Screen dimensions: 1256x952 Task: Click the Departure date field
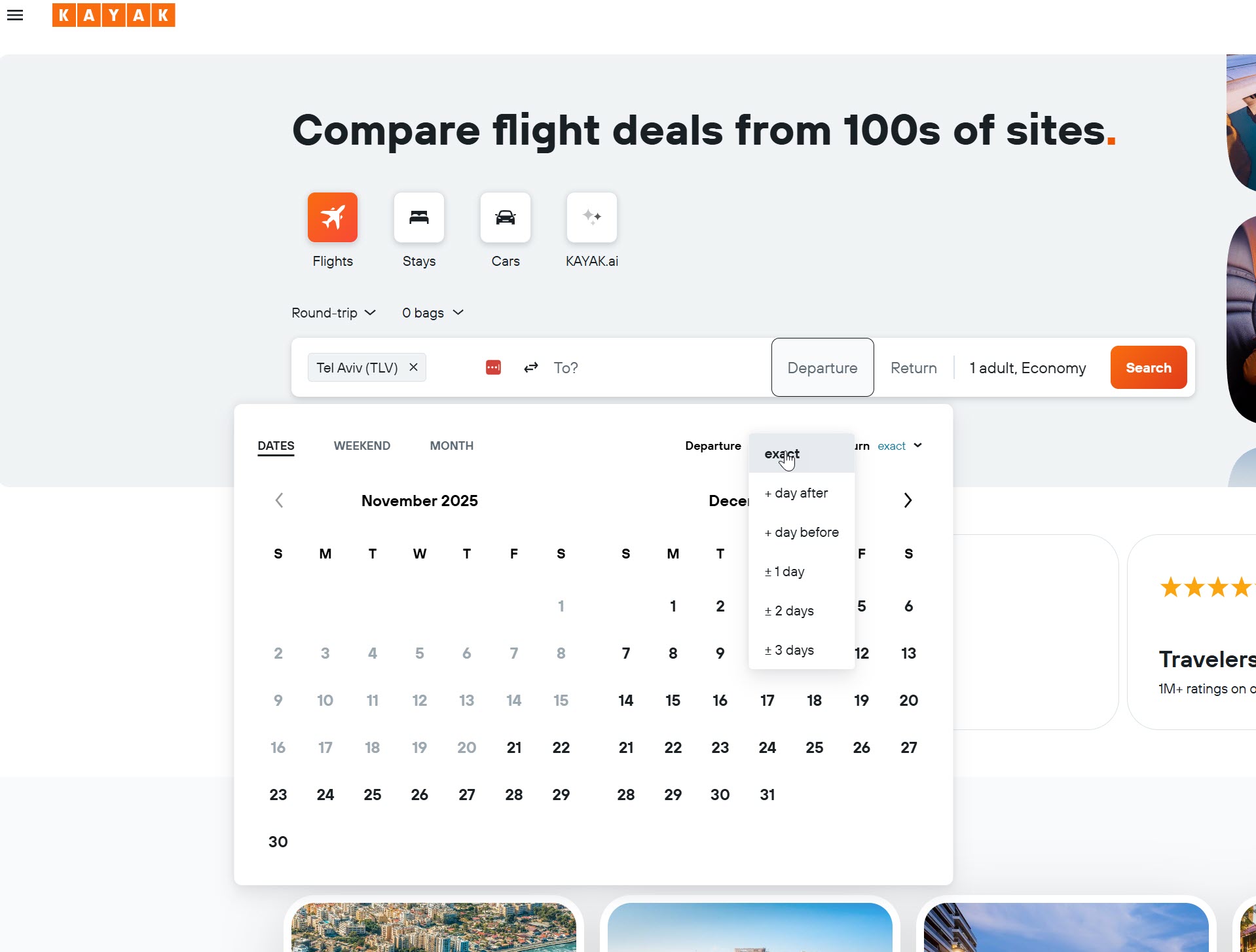[822, 367]
